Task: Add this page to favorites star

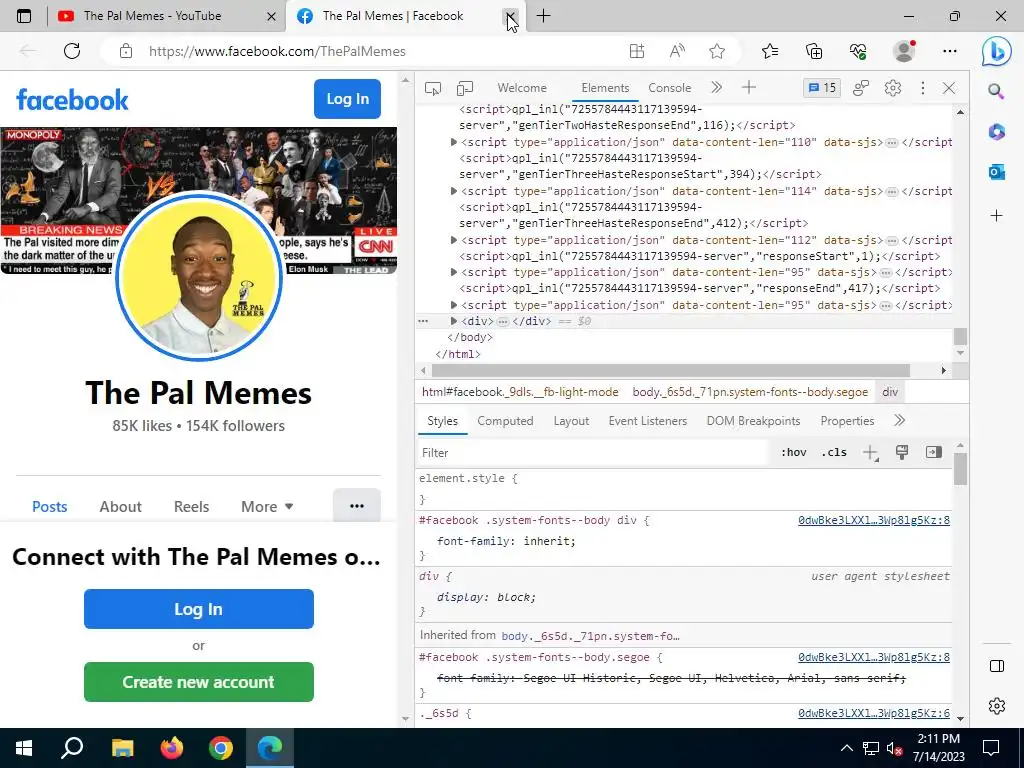Action: [x=717, y=51]
